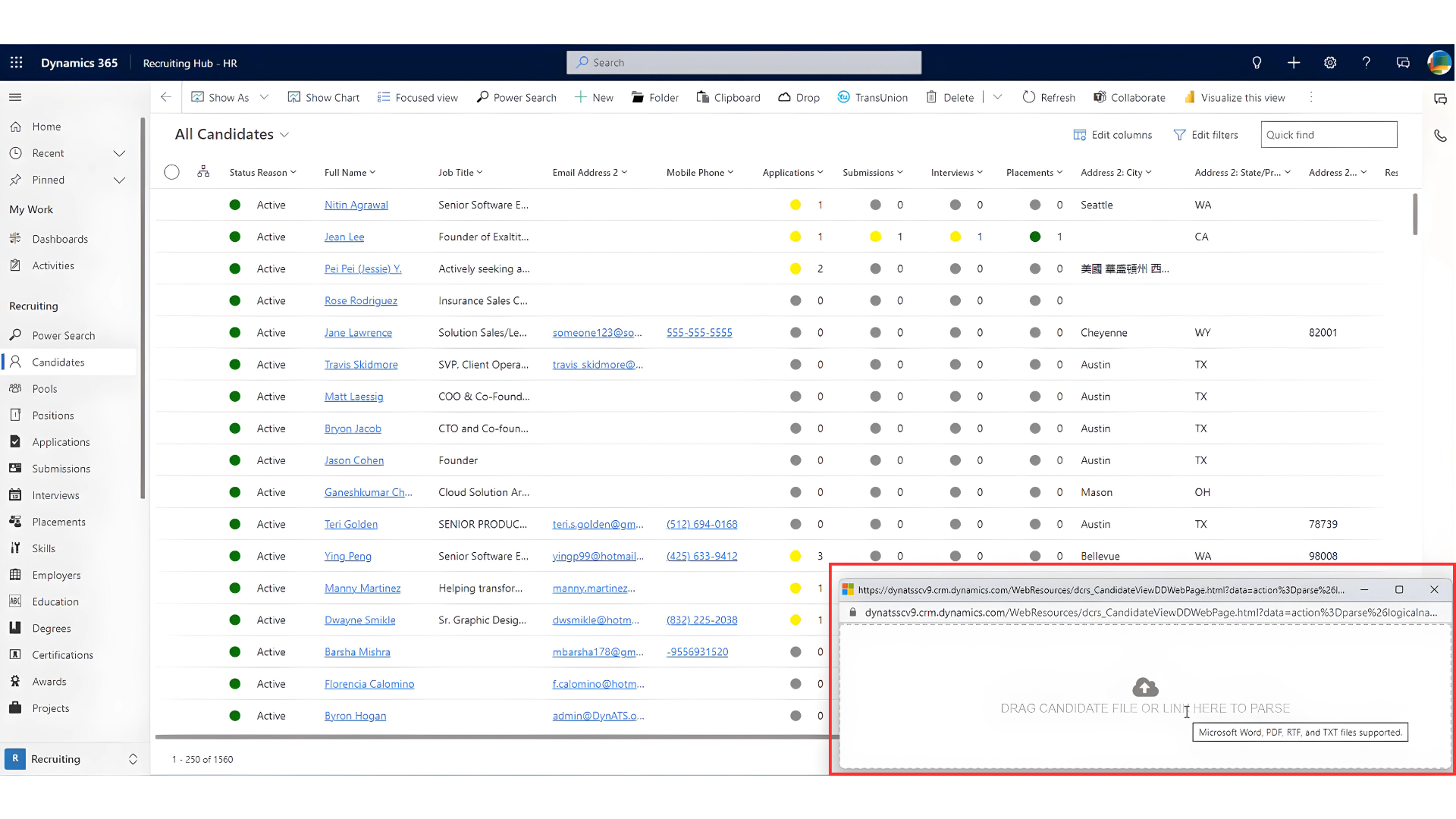Email teri.s.golden@gm... address link
1456x819 pixels.
598,524
